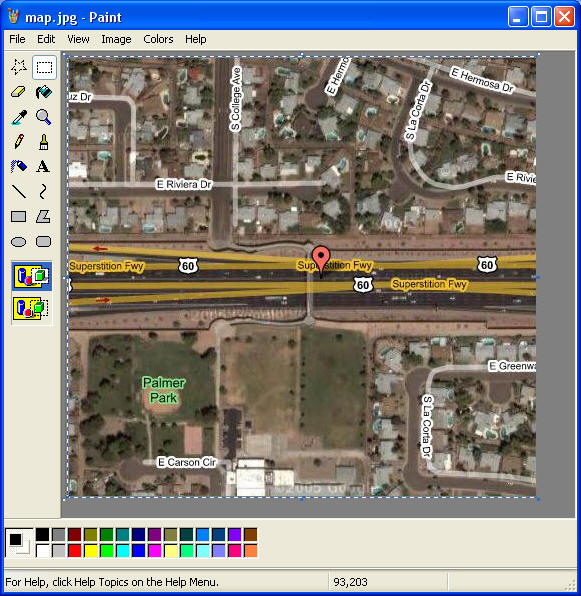
Task: Choose the Fill With Color bucket
Action: [44, 92]
